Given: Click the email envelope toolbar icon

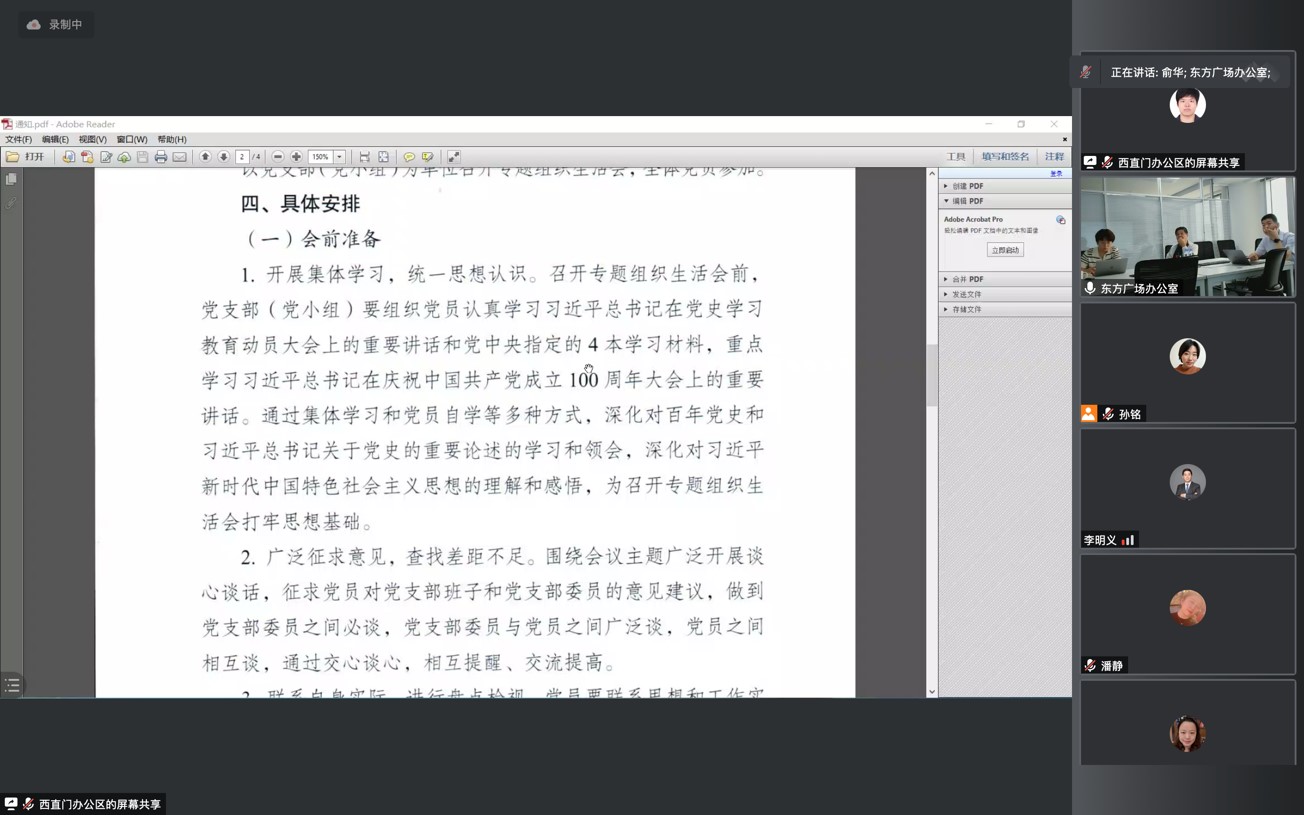Looking at the screenshot, I should (180, 157).
